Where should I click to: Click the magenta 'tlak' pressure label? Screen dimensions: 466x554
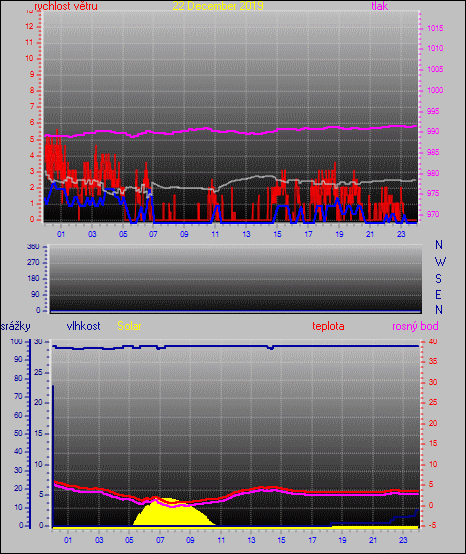tap(379, 6)
